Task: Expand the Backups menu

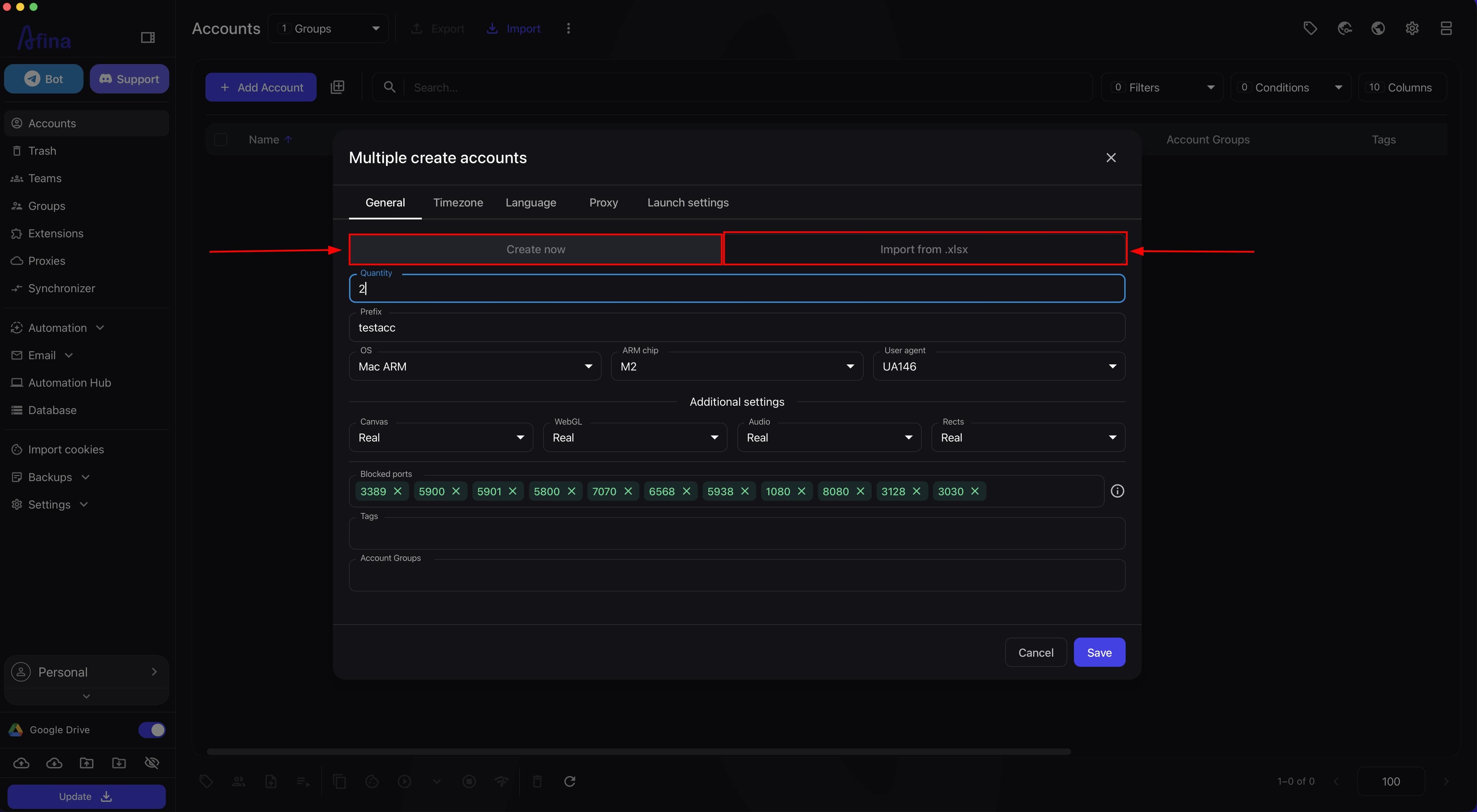Action: (87, 478)
